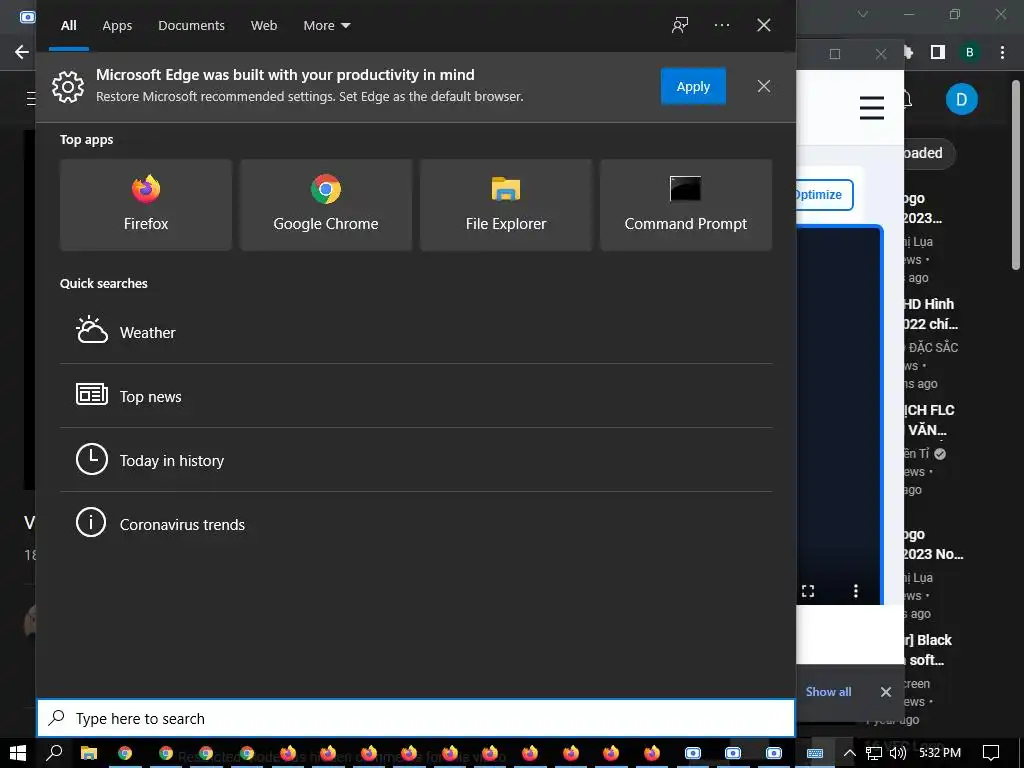This screenshot has height=768, width=1024.
Task: Open the network status tray icon
Action: pos(874,753)
